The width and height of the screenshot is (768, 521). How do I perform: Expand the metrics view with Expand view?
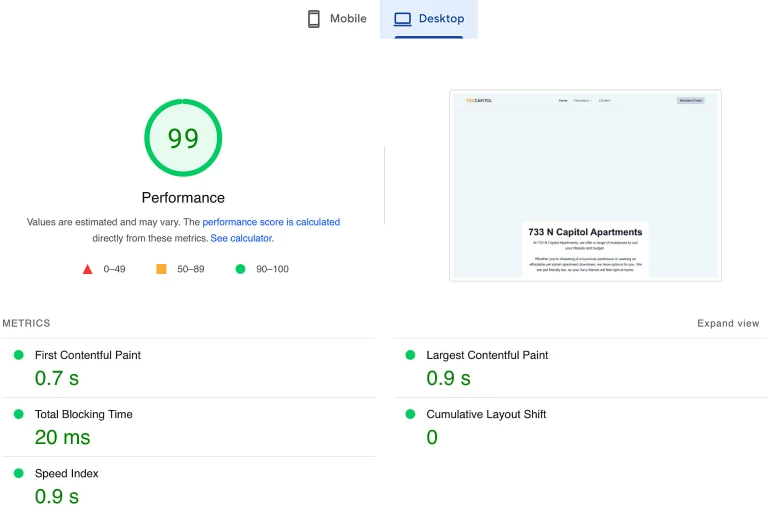728,323
